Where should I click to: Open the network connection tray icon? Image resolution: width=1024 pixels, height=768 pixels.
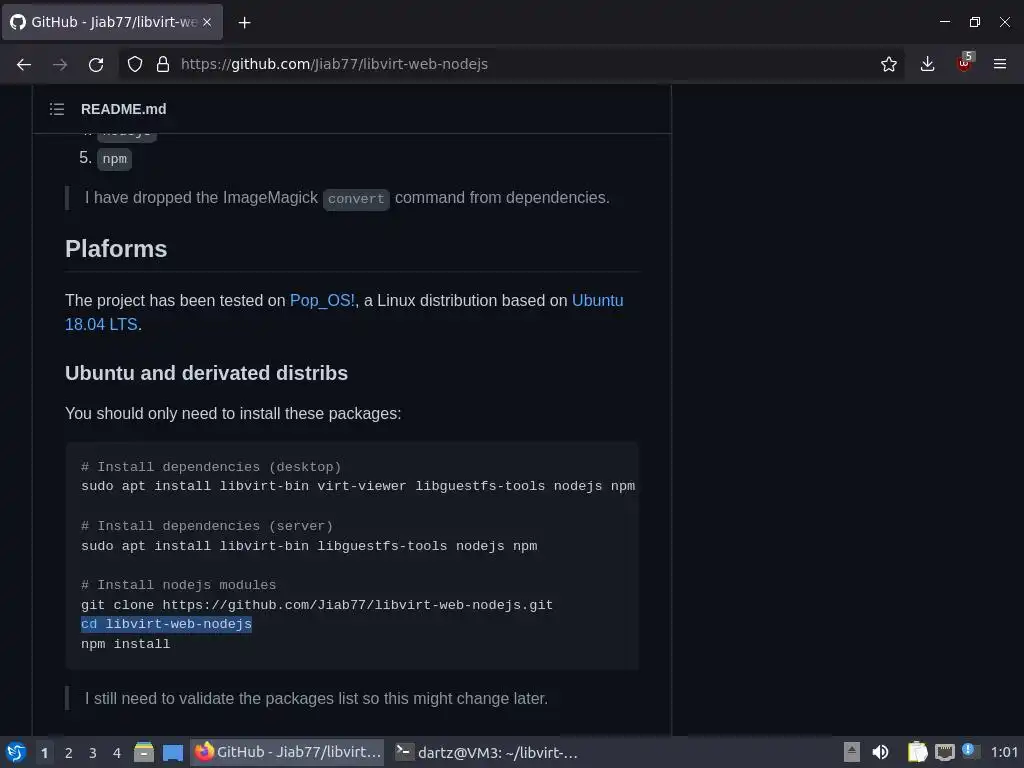tap(944, 752)
